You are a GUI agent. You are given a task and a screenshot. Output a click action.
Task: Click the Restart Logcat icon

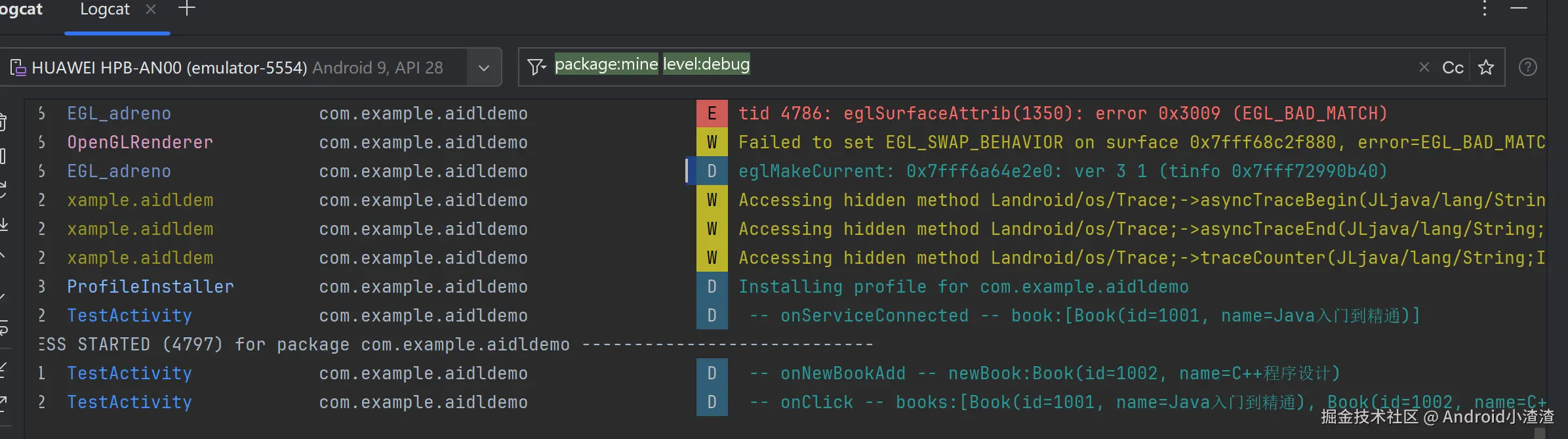coord(3,190)
